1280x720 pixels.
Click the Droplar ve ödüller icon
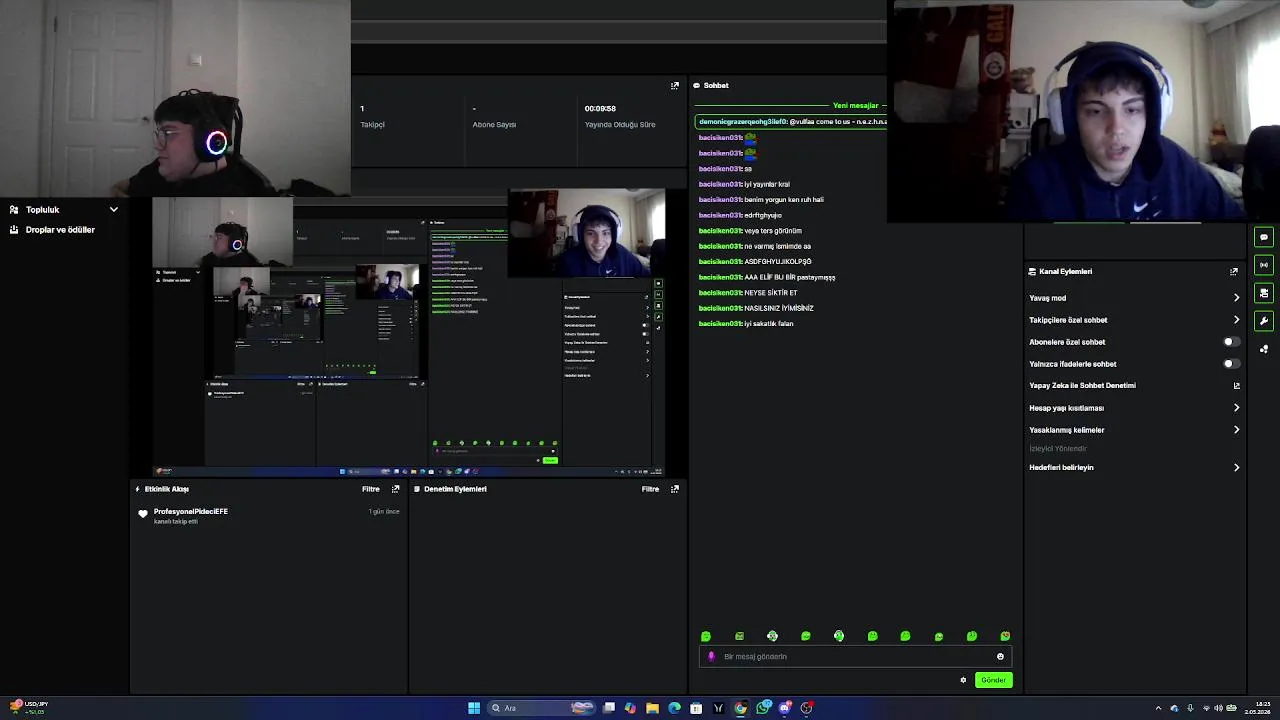(14, 229)
